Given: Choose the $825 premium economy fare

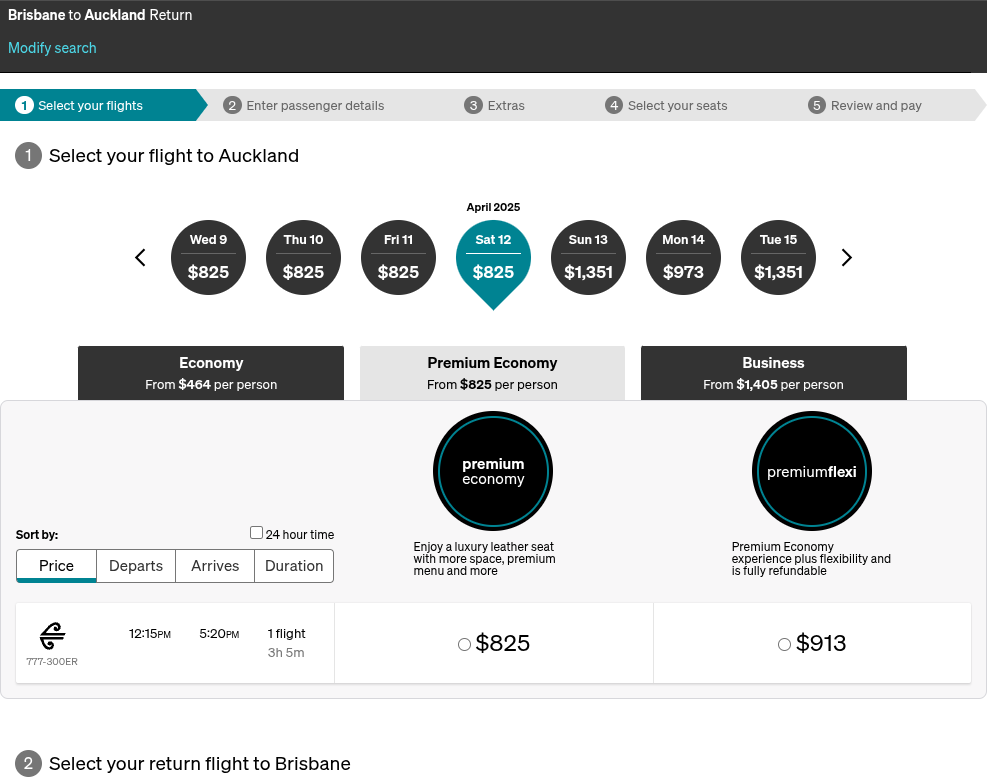Looking at the screenshot, I should tap(465, 644).
